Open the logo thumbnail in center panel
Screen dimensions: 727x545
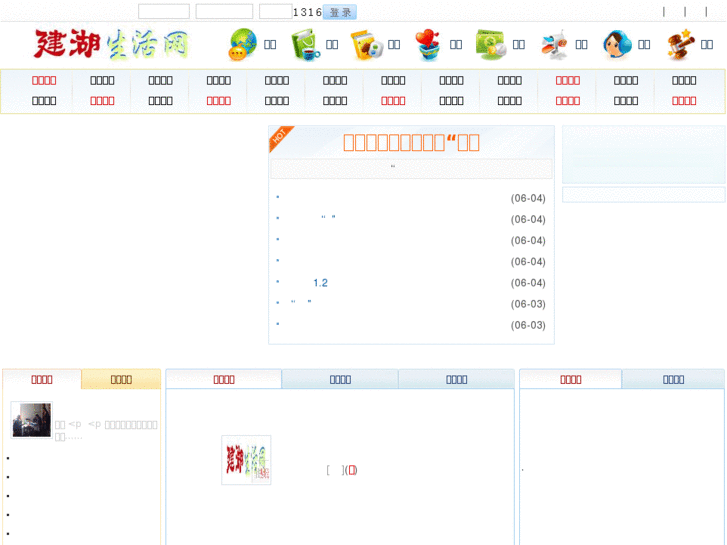tap(246, 460)
